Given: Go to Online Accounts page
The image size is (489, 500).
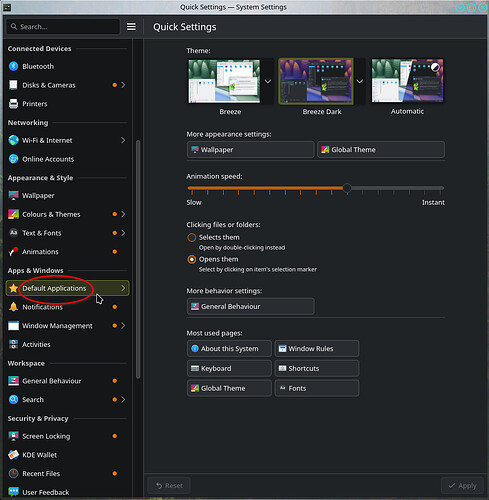Looking at the screenshot, I should 67,159.
